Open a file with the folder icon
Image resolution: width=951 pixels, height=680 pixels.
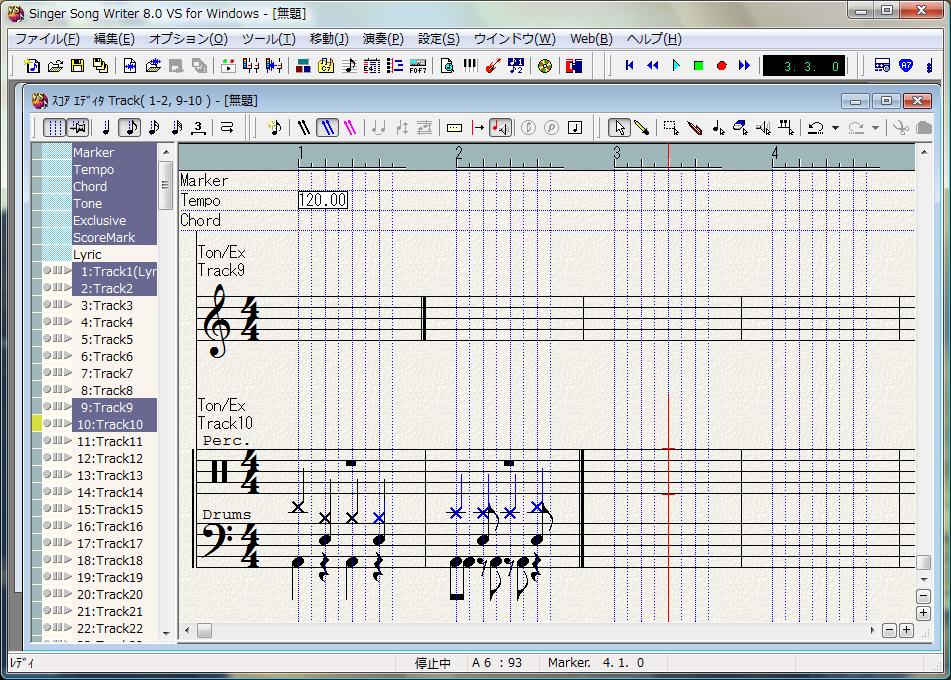tap(55, 66)
